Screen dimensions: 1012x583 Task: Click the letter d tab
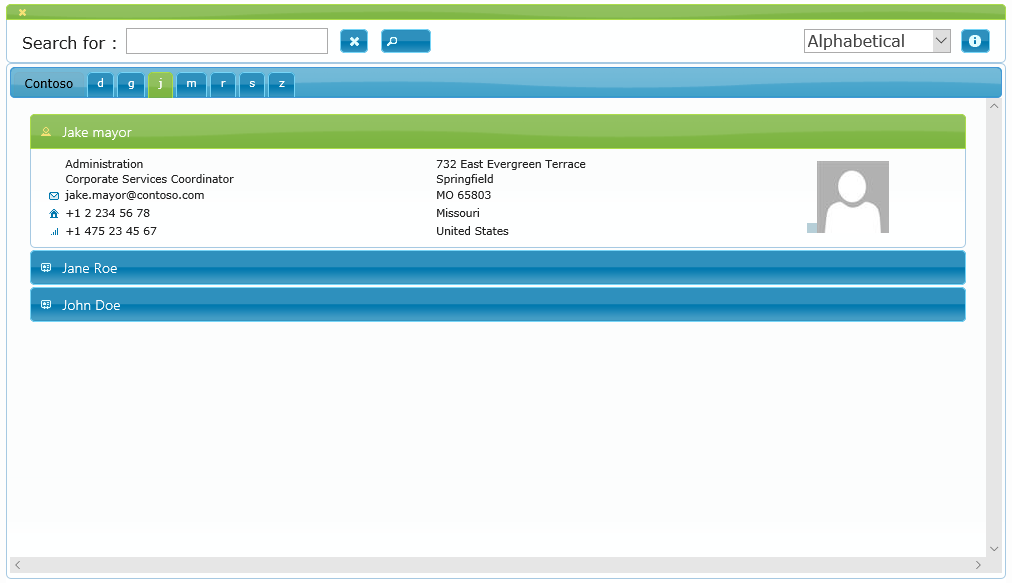click(100, 84)
